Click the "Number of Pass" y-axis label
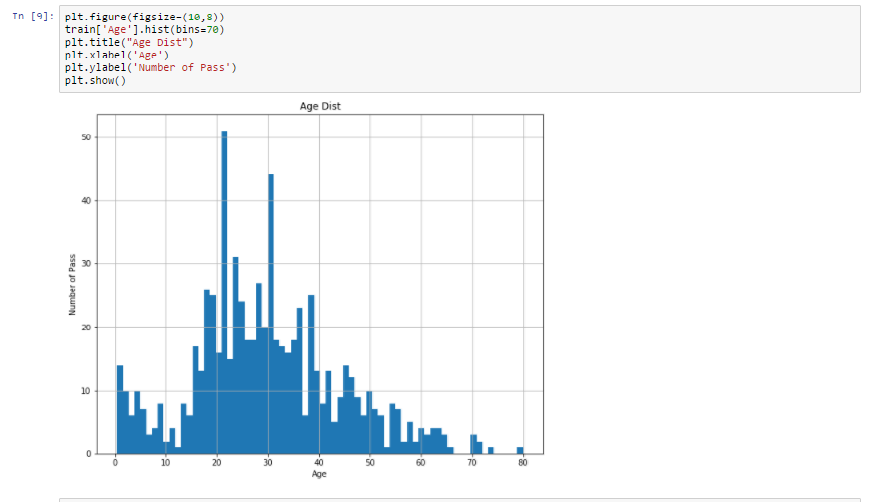The image size is (873, 502). tap(72, 284)
